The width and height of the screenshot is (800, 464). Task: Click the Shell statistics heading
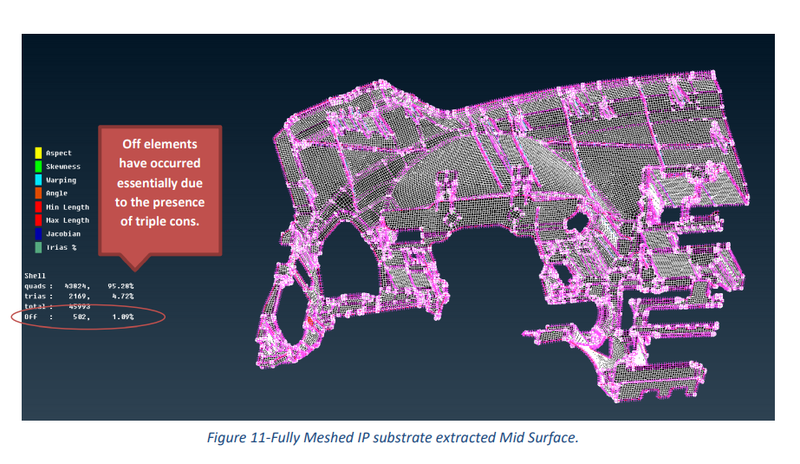pos(35,273)
